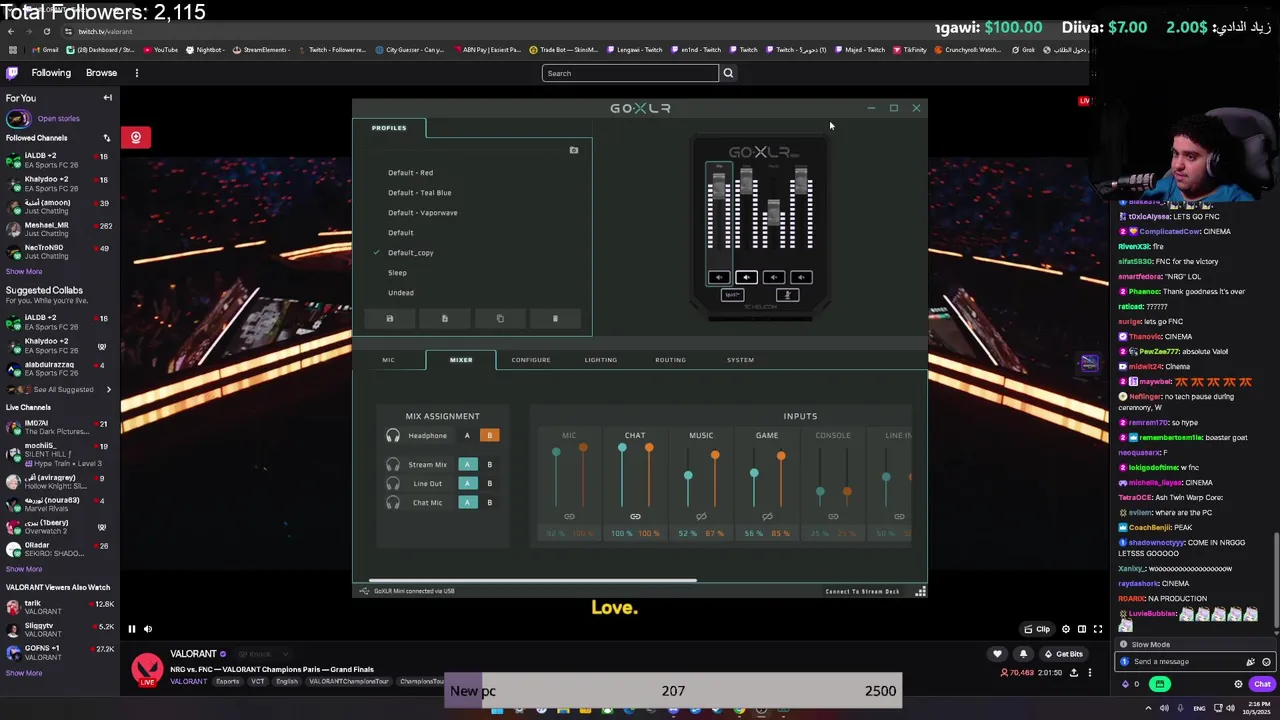Click the camera icon in the Profiles panel
The image size is (1280, 720).
(574, 150)
